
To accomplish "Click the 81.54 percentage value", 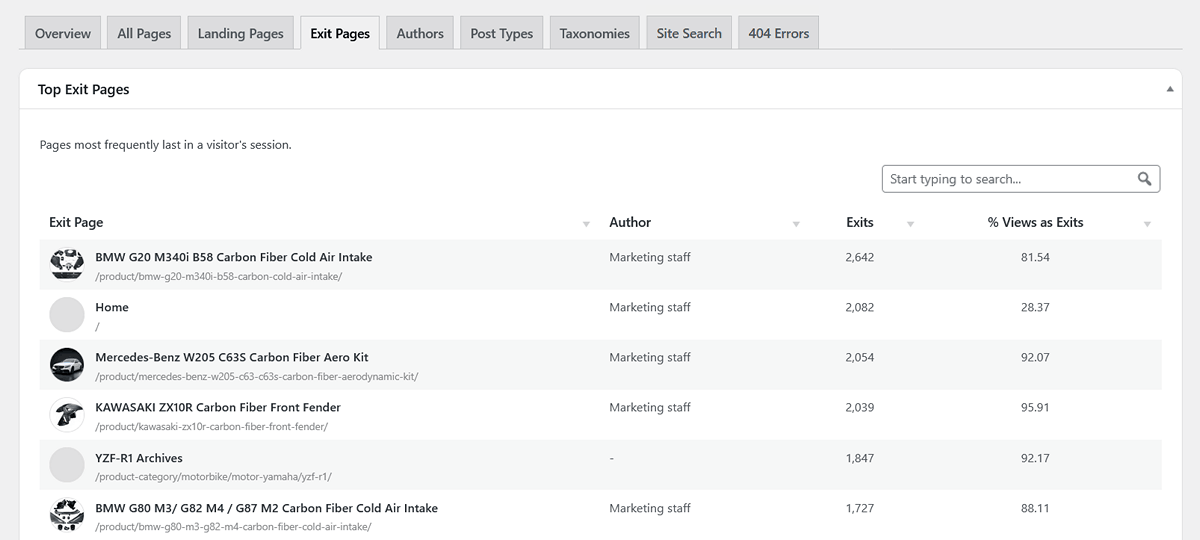I will click(1035, 257).
